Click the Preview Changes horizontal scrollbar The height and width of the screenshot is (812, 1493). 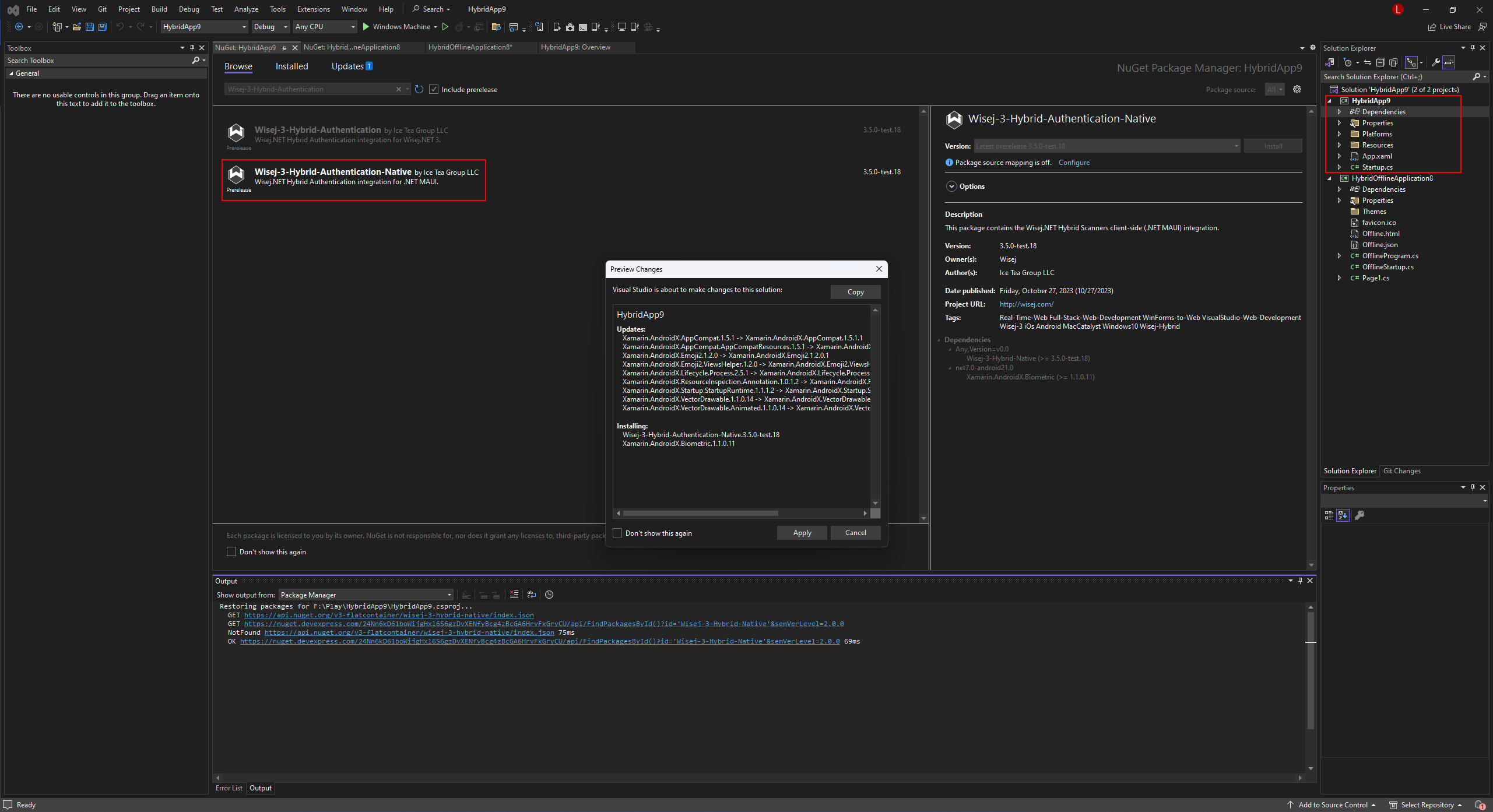701,514
